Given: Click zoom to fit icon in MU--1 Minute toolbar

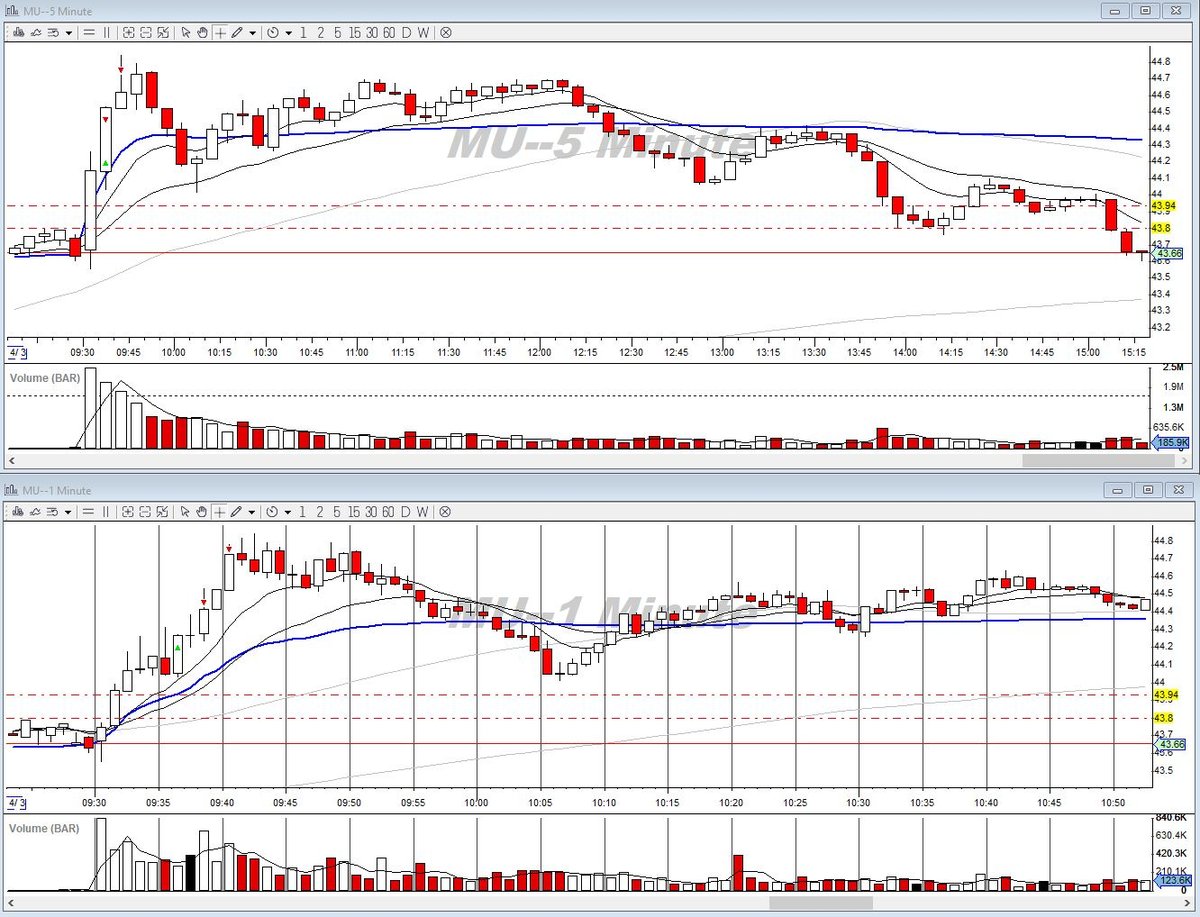Looking at the screenshot, I should pyautogui.click(x=163, y=510).
